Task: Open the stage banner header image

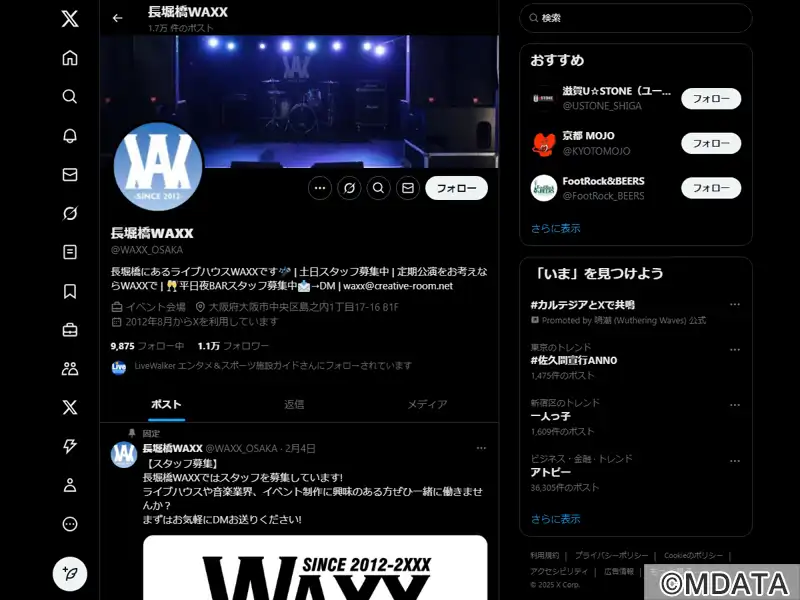Action: click(x=299, y=101)
